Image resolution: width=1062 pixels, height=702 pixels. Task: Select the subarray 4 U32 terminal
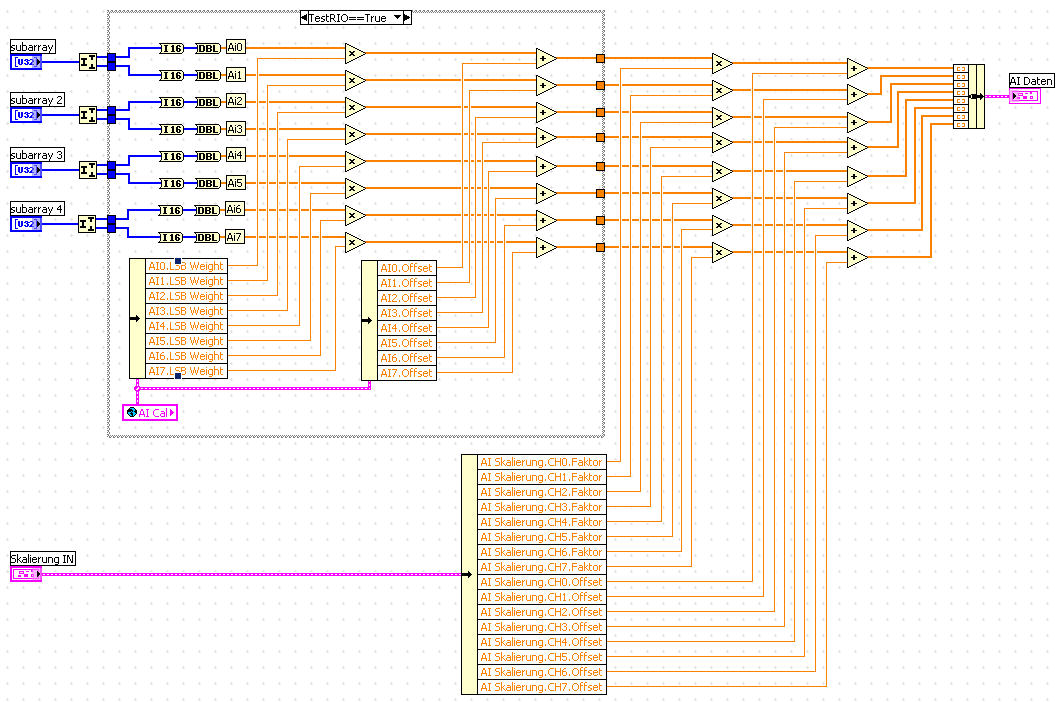click(x=26, y=224)
